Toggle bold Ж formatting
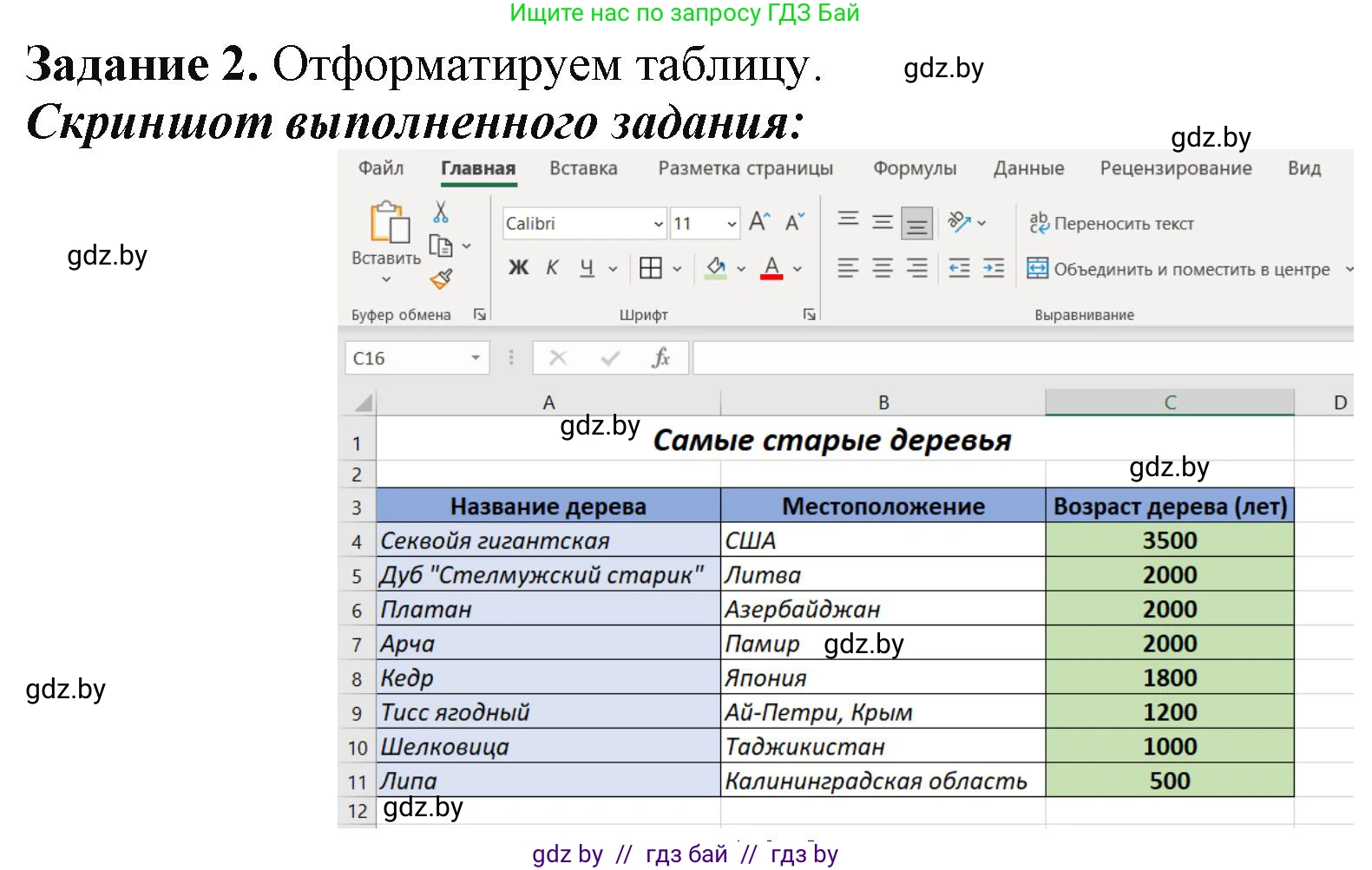 [518, 269]
